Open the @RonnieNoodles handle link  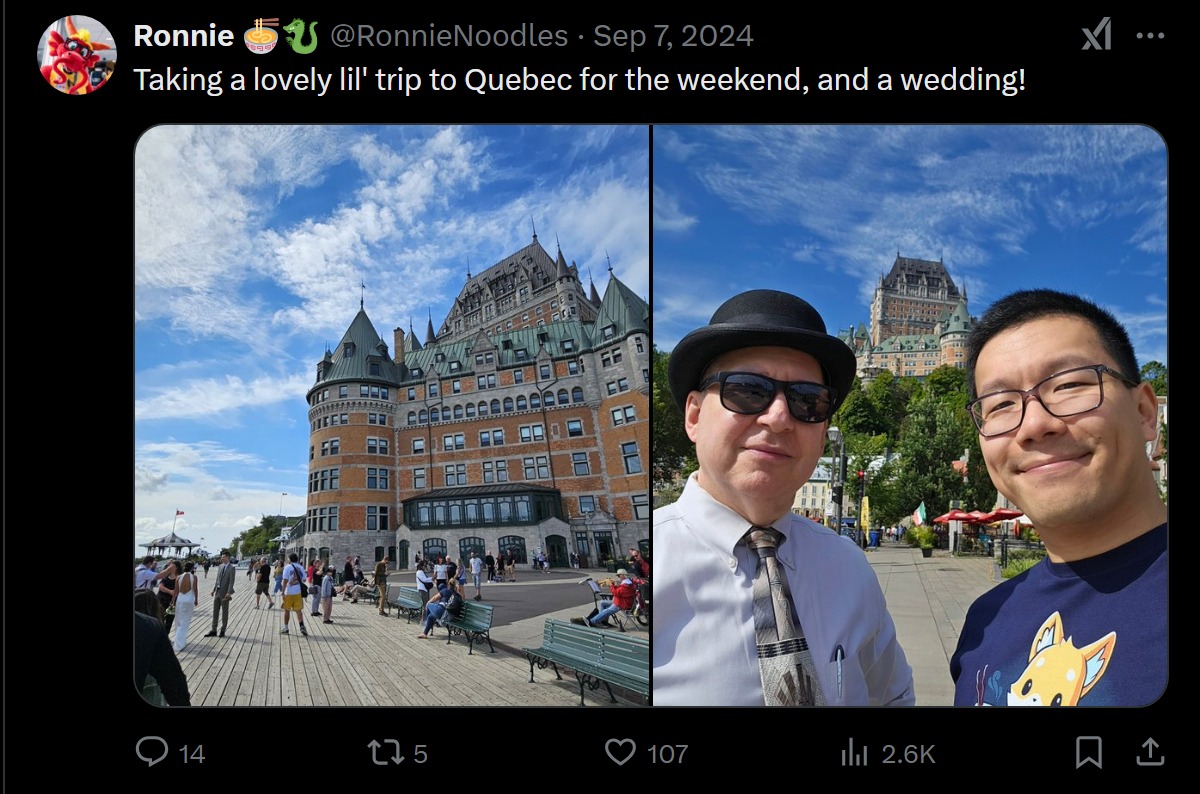point(449,36)
